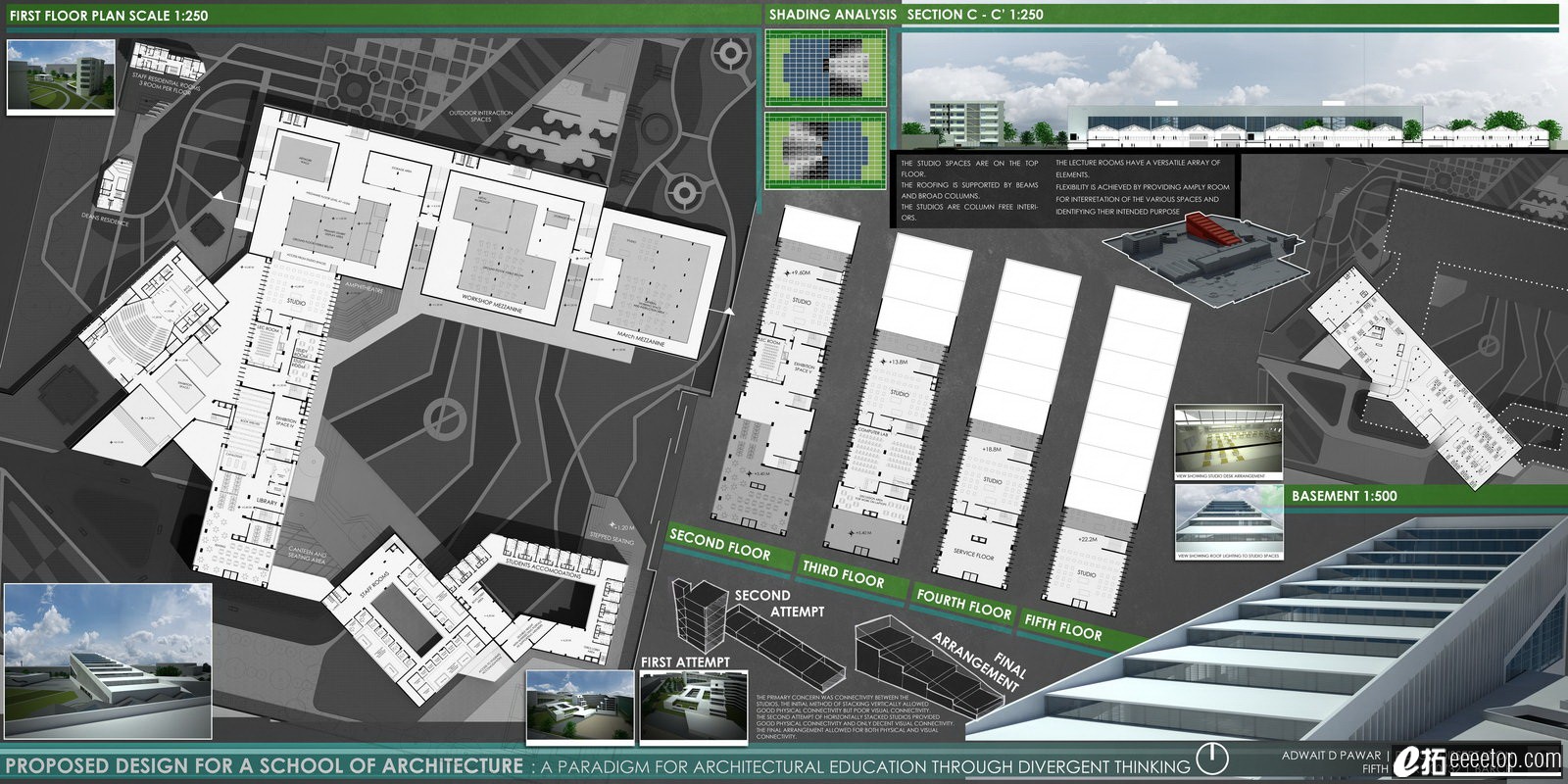Click the '+18.8M' level marker on fourth floor

click(x=990, y=449)
